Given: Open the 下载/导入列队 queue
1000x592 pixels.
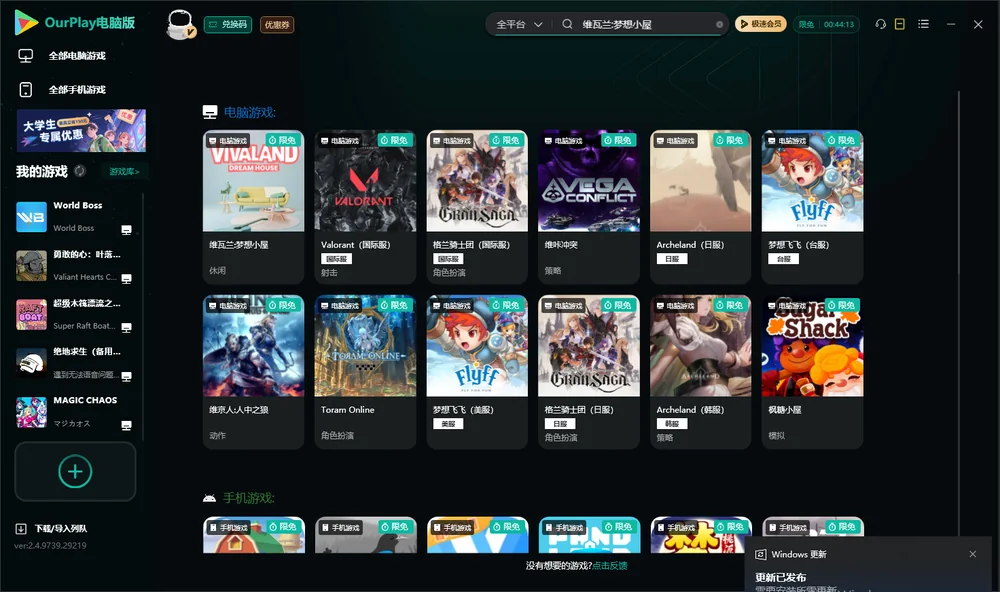Looking at the screenshot, I should point(61,529).
